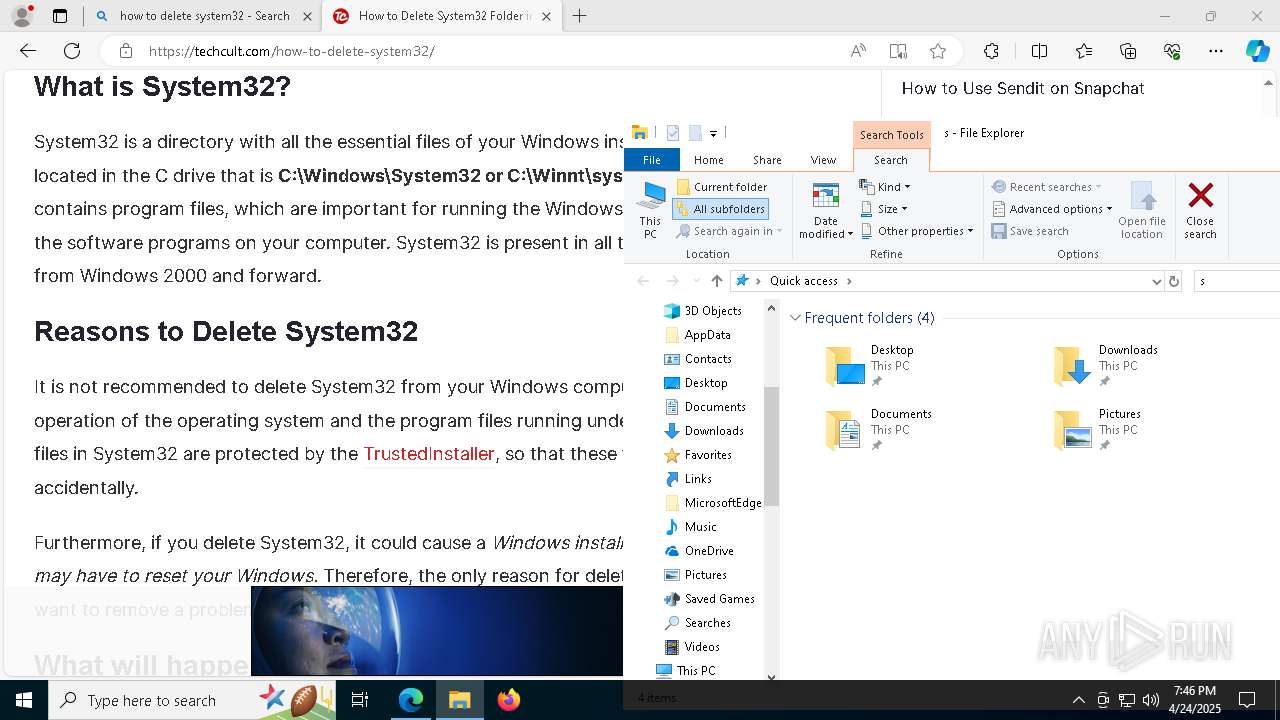This screenshot has width=1280, height=720.
Task: Click the immersive reader icon
Action: [x=898, y=51]
